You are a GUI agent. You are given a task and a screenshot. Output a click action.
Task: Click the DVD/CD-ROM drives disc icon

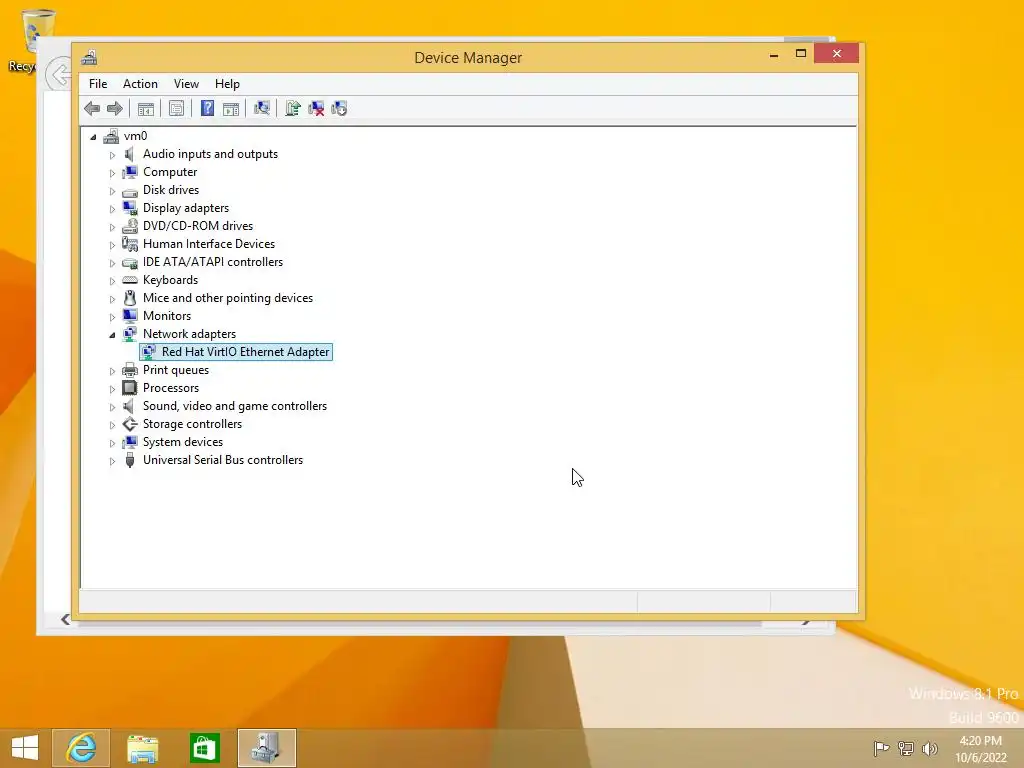tap(130, 226)
